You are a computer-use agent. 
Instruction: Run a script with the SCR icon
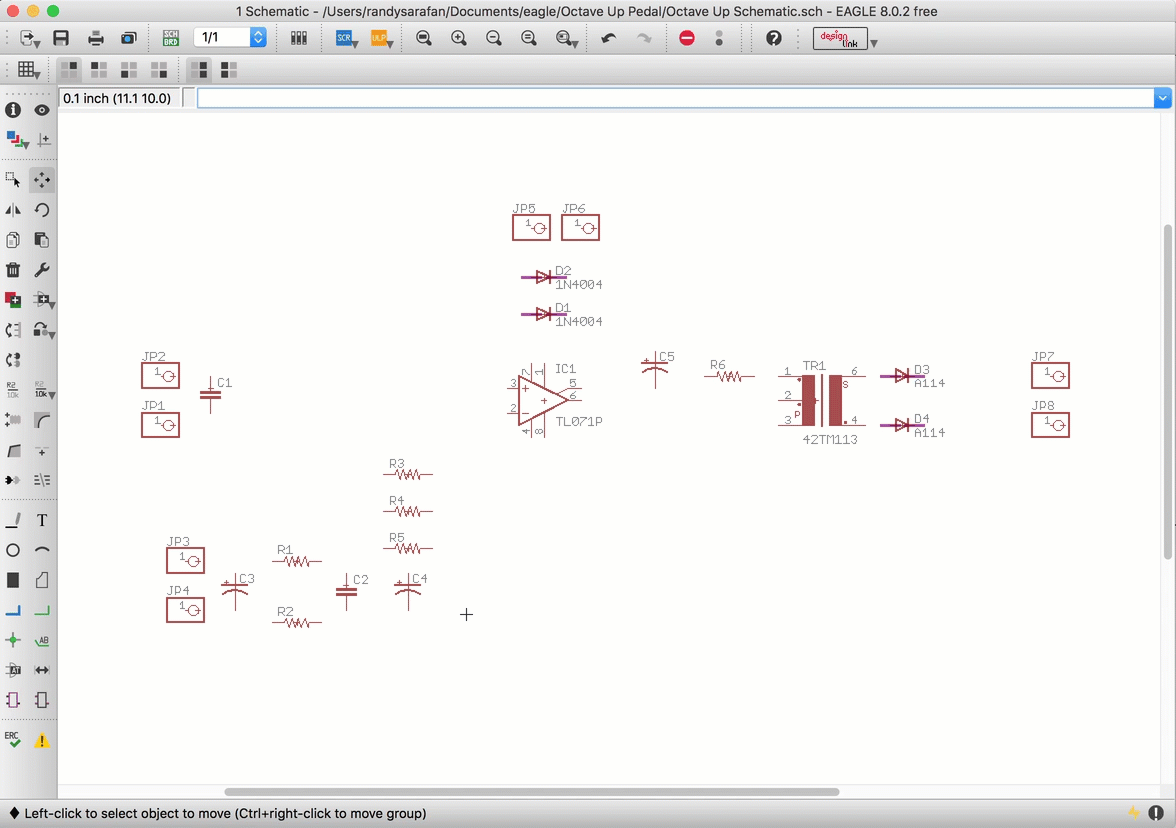(x=346, y=38)
